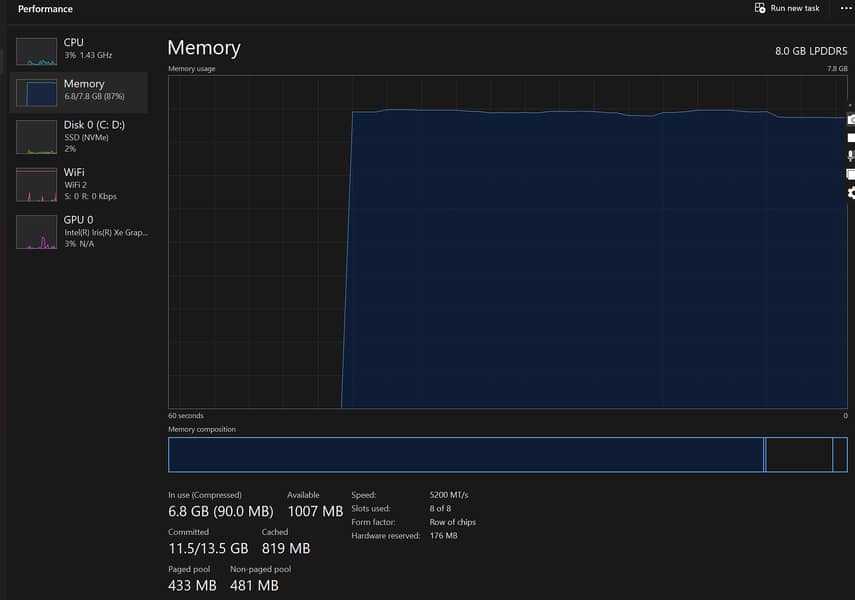Click the Non-paged pool label
This screenshot has height=600, width=855.
(261, 569)
